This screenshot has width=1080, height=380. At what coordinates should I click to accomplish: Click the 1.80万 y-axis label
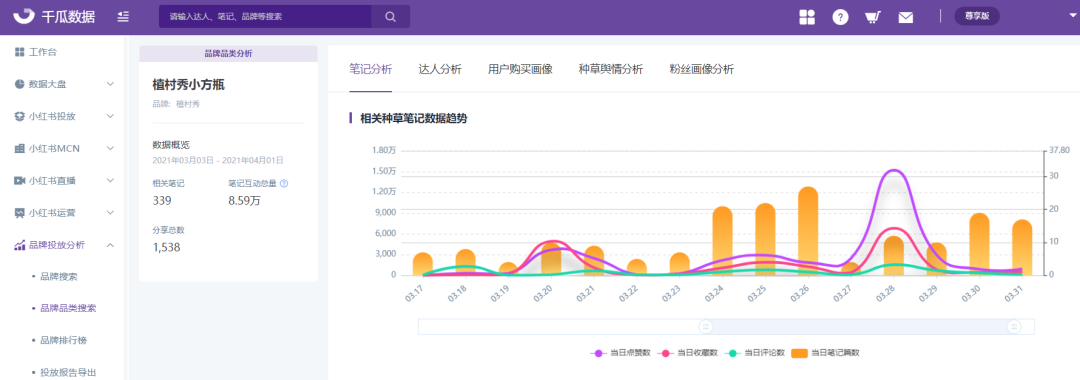click(384, 150)
